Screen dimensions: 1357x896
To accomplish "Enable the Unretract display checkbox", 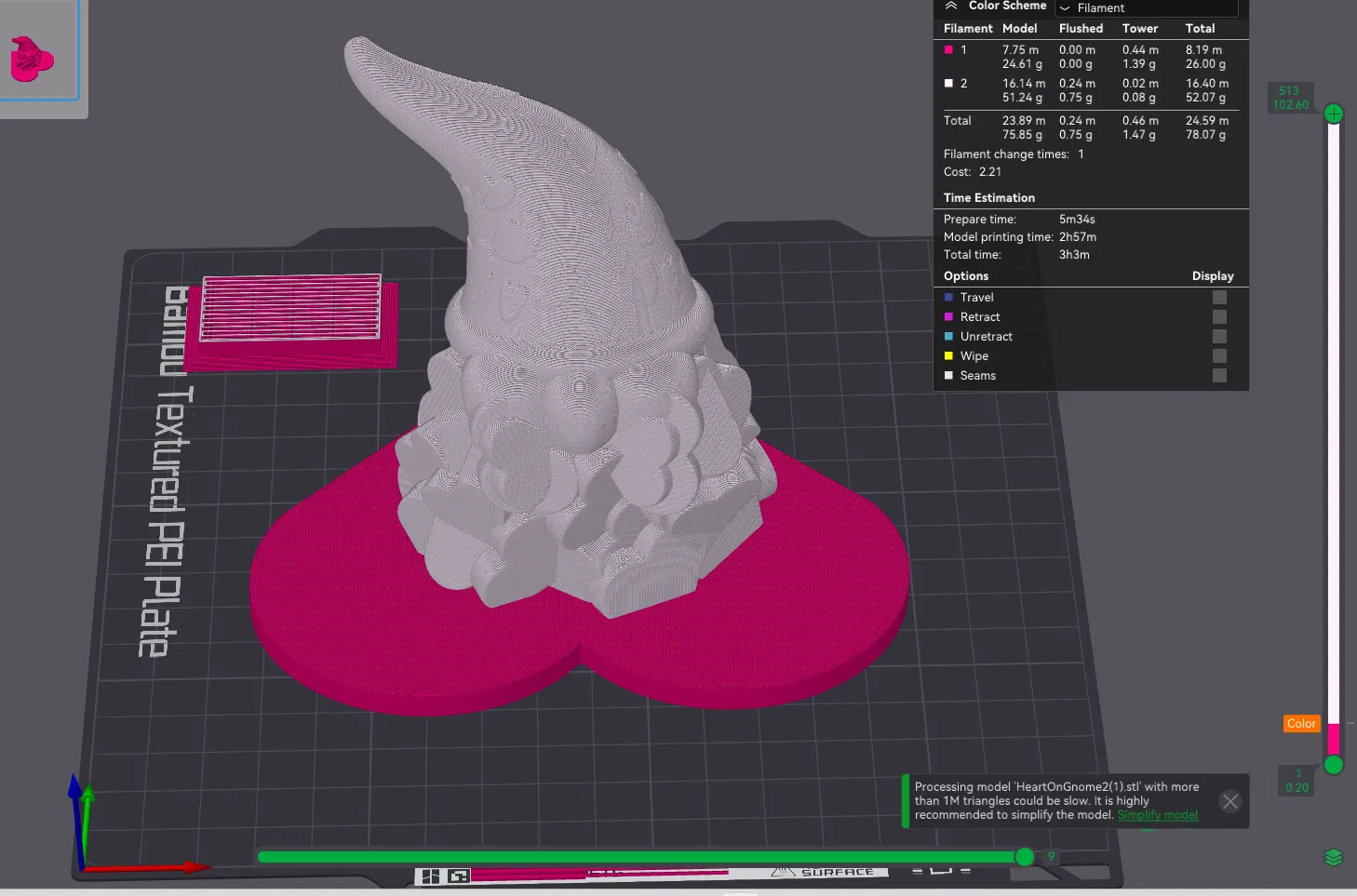I will (x=1219, y=337).
